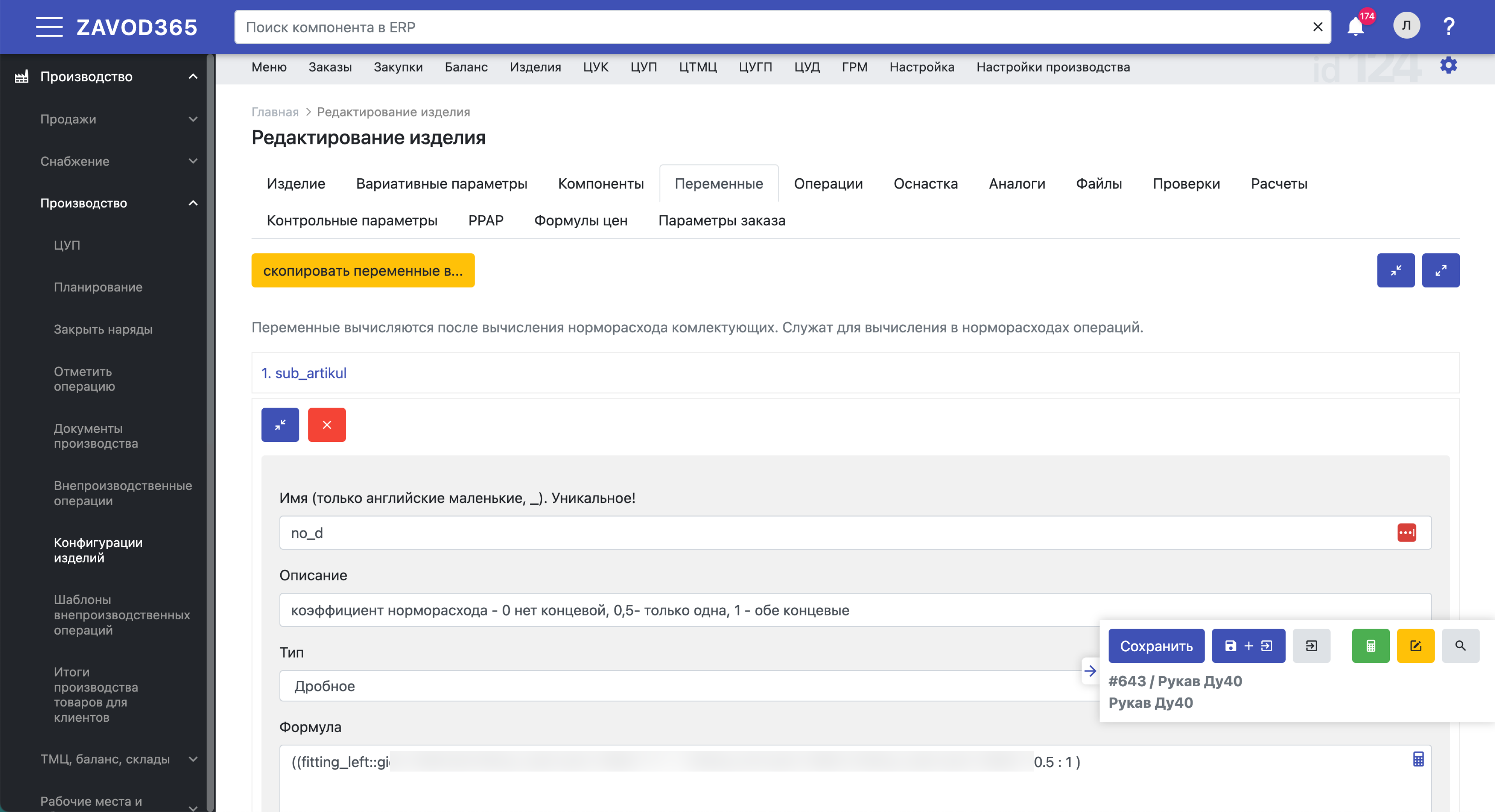Delete variable with red X button

(327, 425)
